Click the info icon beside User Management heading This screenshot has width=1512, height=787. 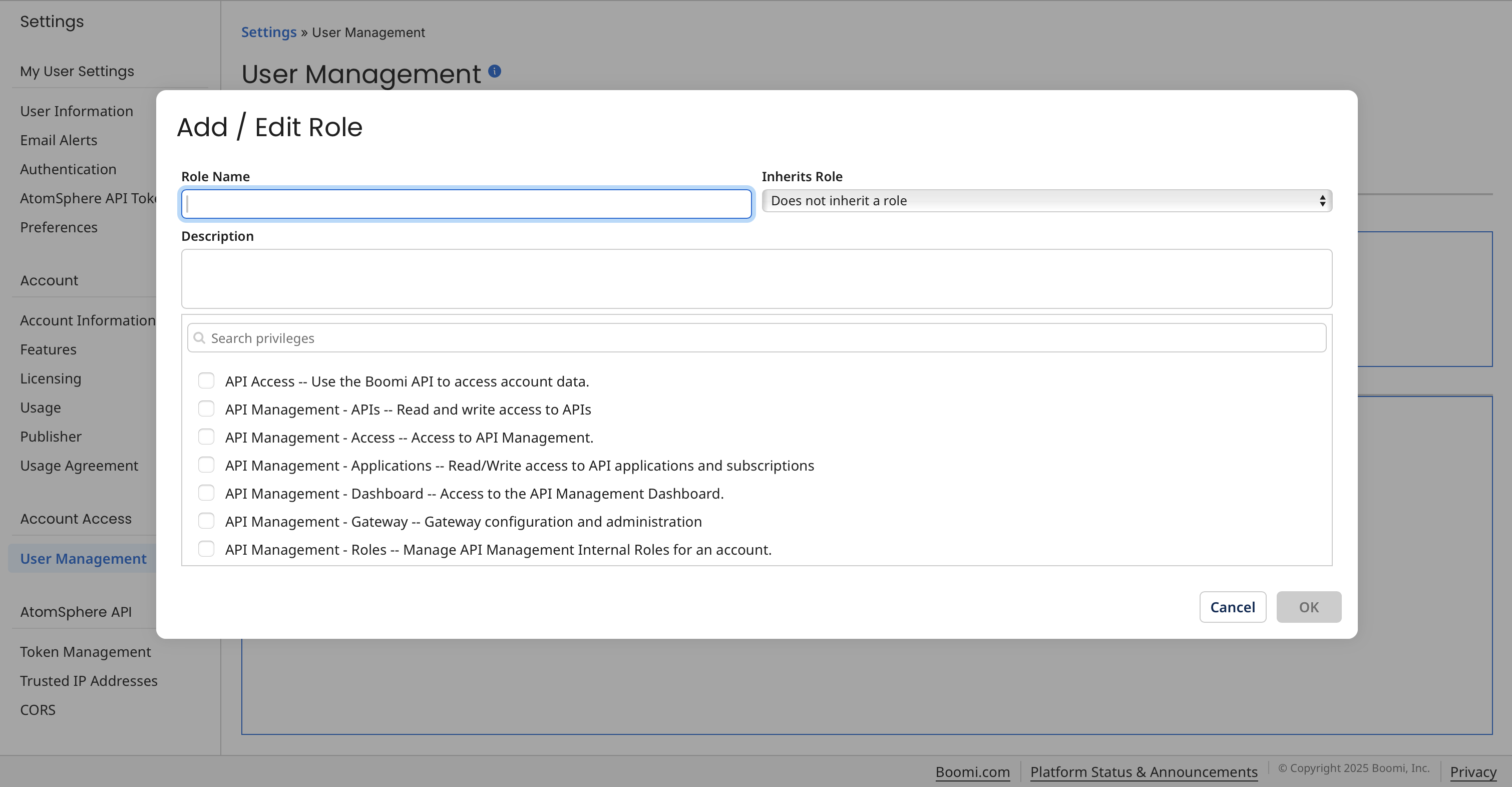pos(494,71)
